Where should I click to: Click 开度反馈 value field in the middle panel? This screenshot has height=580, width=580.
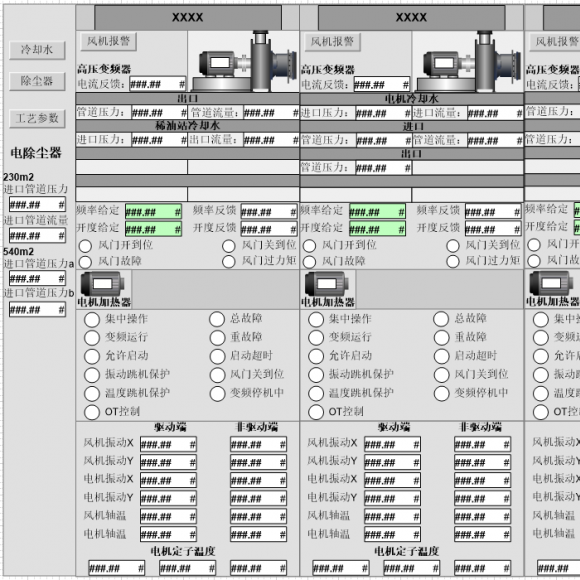point(493,229)
